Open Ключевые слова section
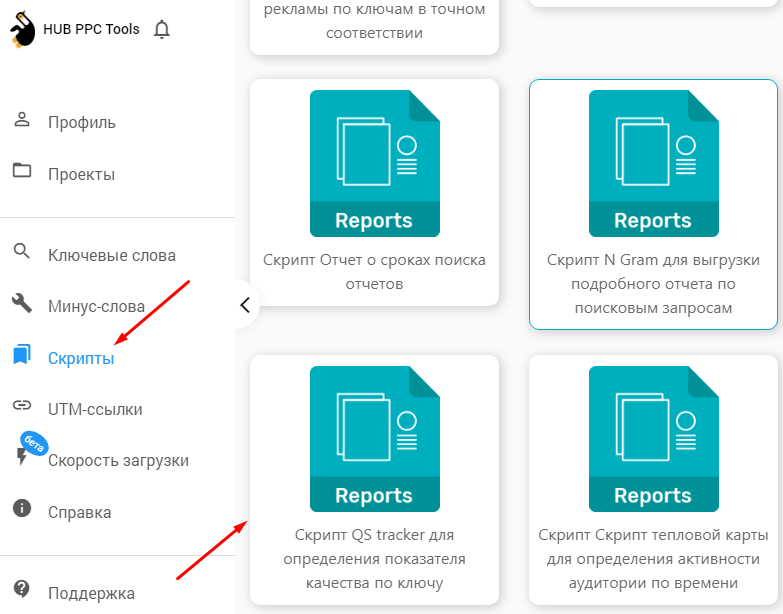The height and width of the screenshot is (614, 783). click(x=112, y=255)
